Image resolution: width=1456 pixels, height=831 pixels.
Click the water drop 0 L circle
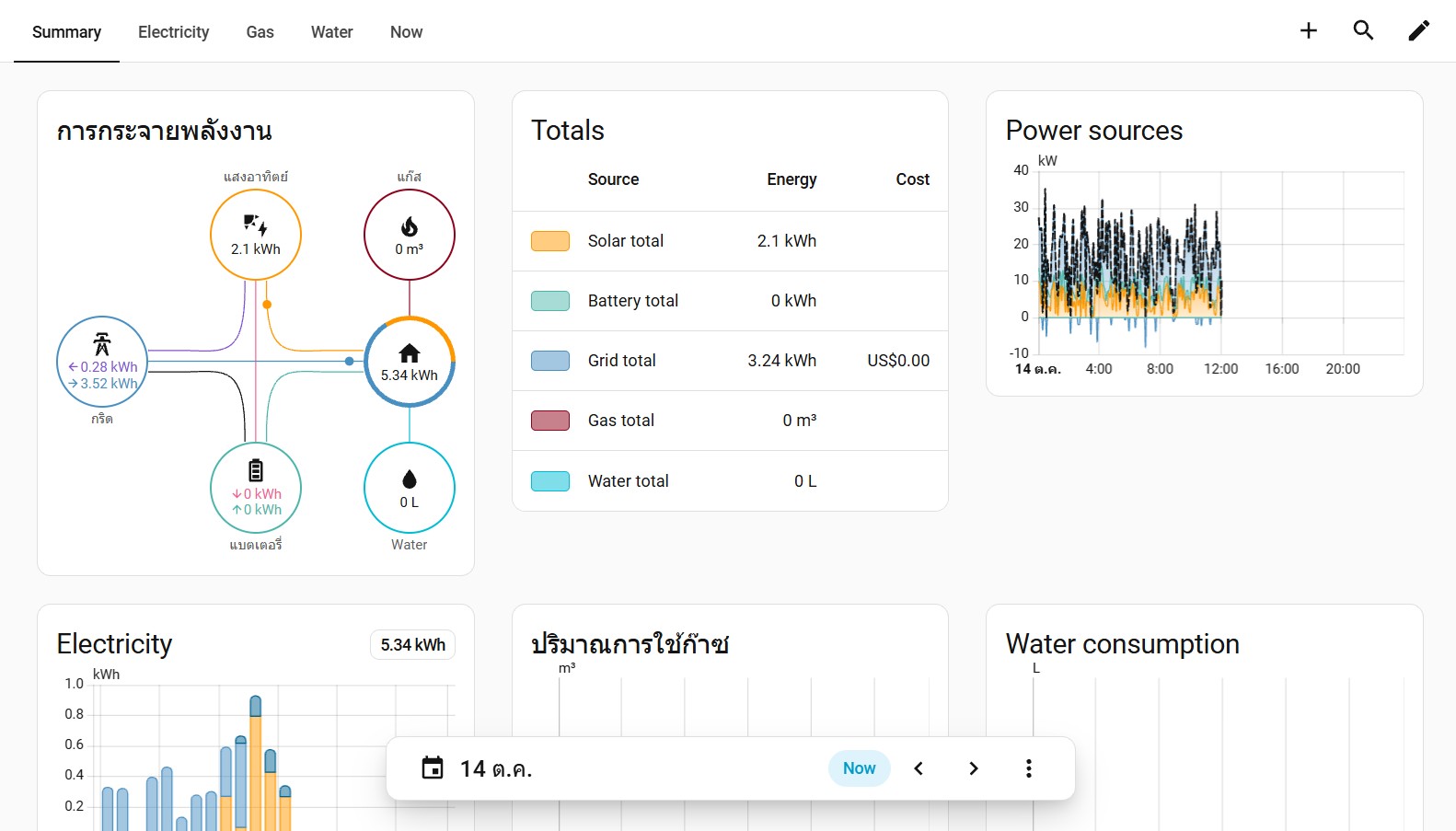click(410, 488)
